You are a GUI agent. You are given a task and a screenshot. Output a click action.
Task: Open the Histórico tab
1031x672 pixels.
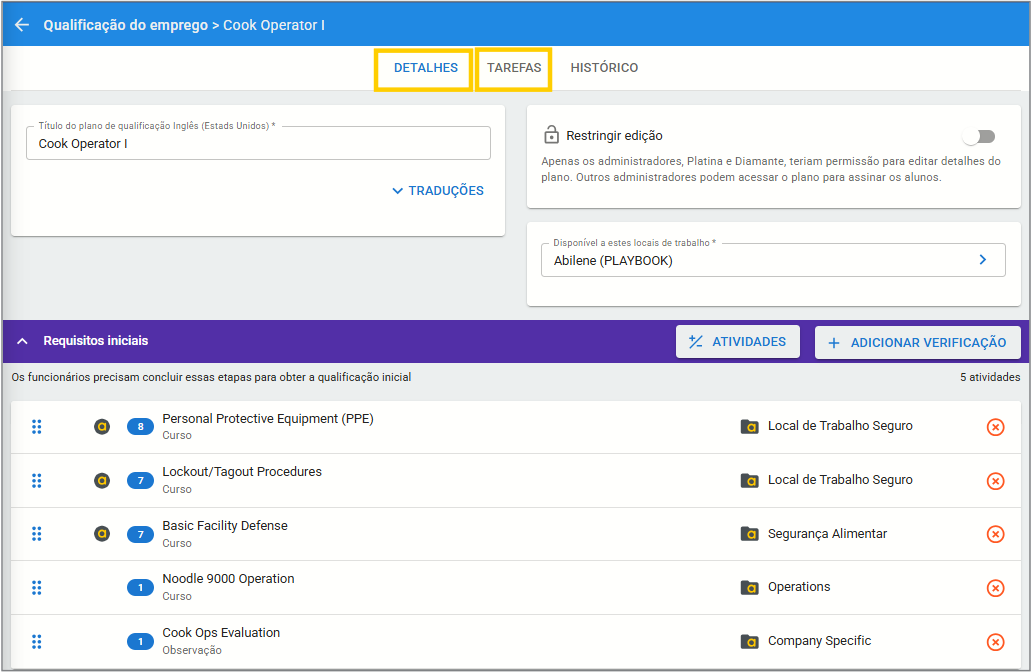click(604, 68)
